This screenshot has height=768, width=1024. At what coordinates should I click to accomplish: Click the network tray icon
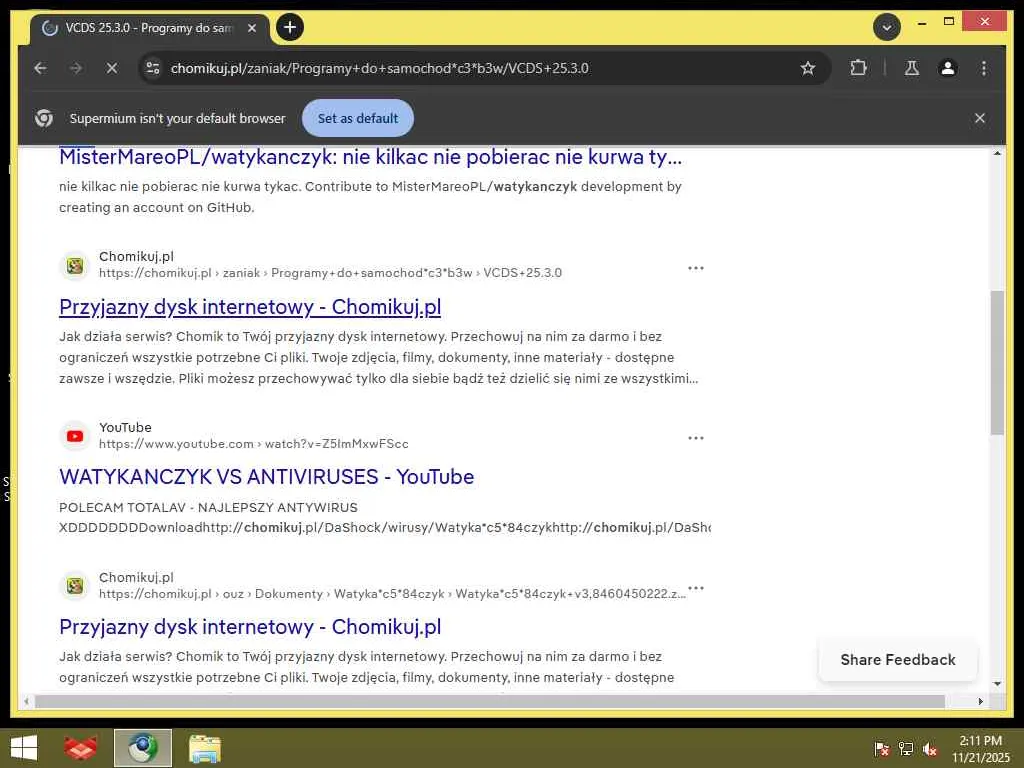click(x=906, y=748)
